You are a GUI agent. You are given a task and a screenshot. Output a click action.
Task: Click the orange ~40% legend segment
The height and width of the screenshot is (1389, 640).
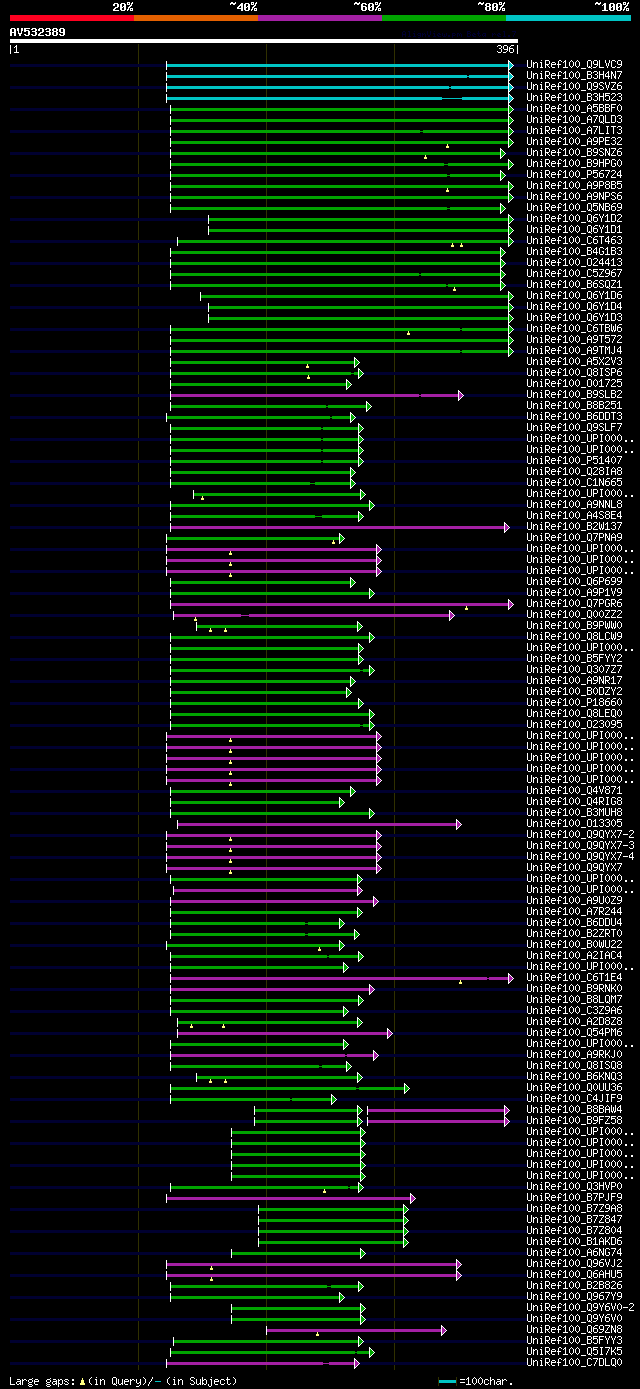pos(196,17)
